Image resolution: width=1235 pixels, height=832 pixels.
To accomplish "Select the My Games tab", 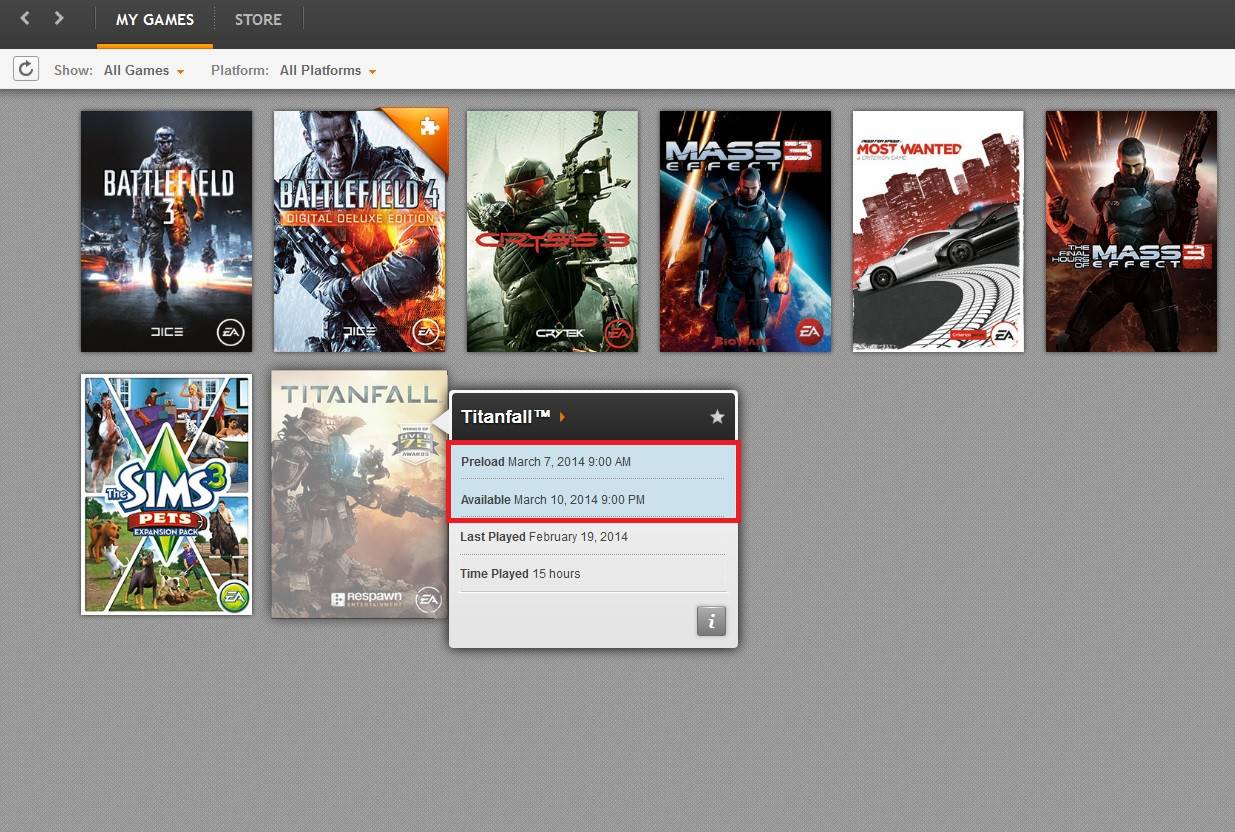I will click(x=155, y=20).
